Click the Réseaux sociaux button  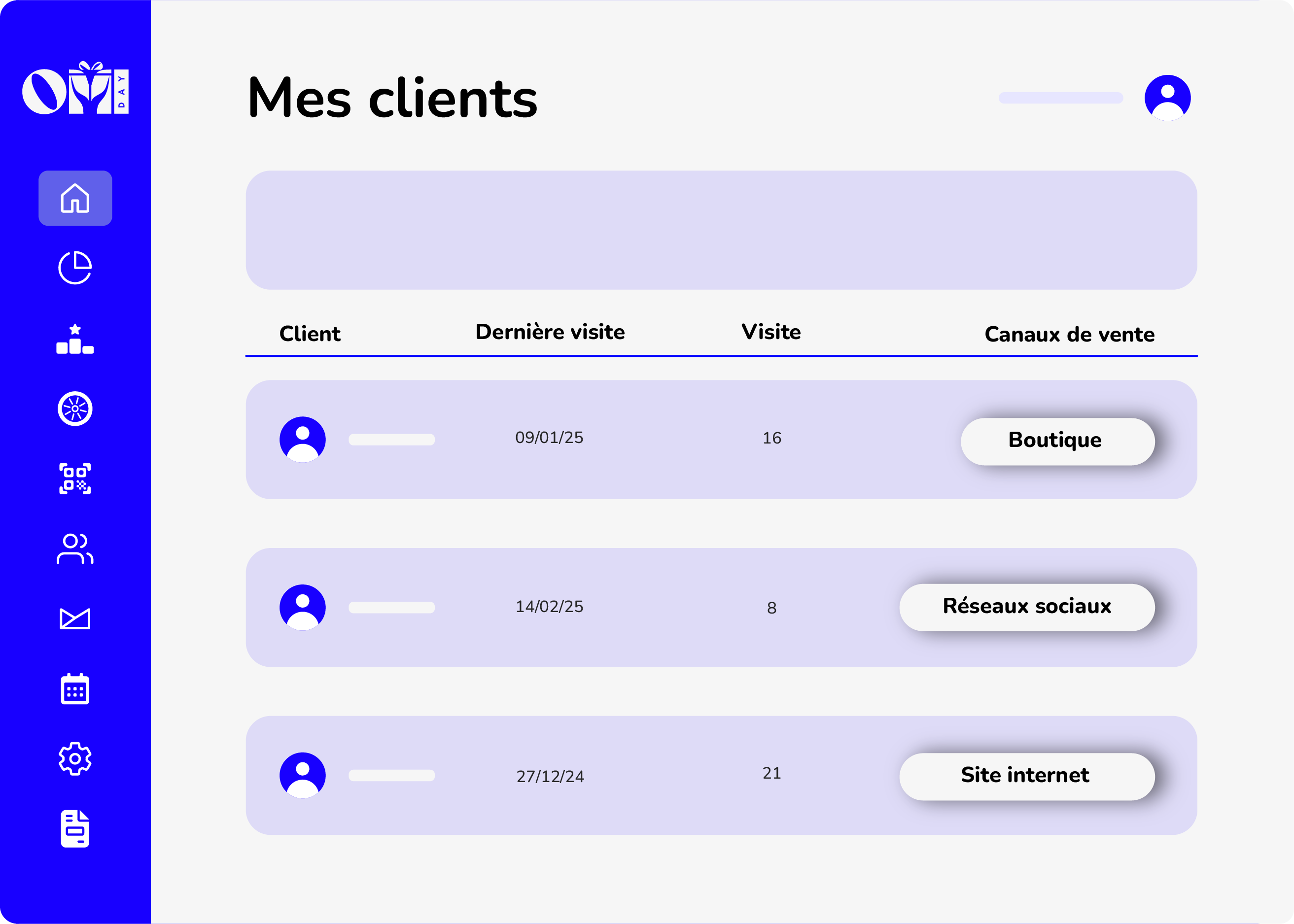pos(1026,607)
